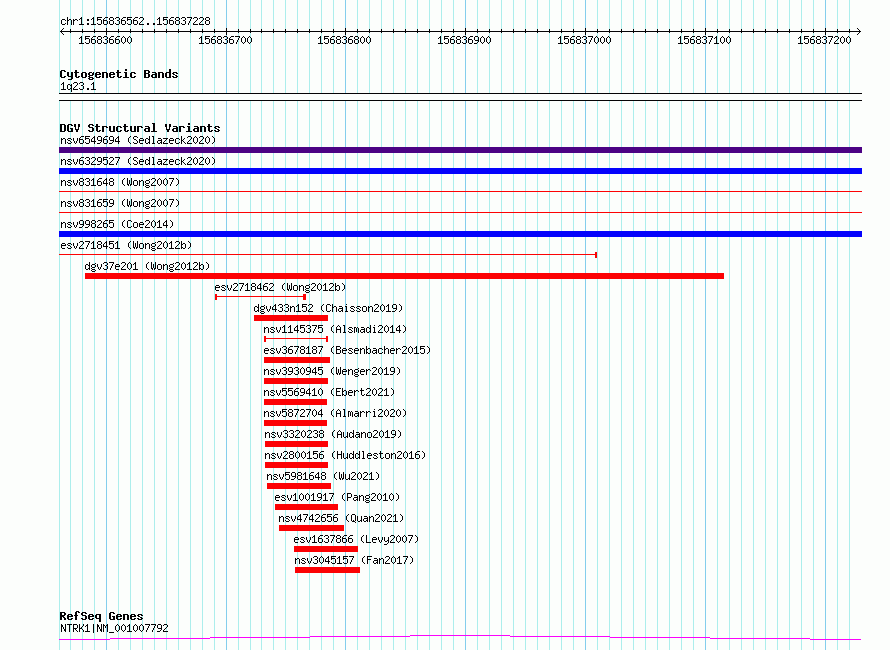Select the red nsv5569410 variant bar
Image resolution: width=890 pixels, height=650 pixels.
click(x=295, y=402)
